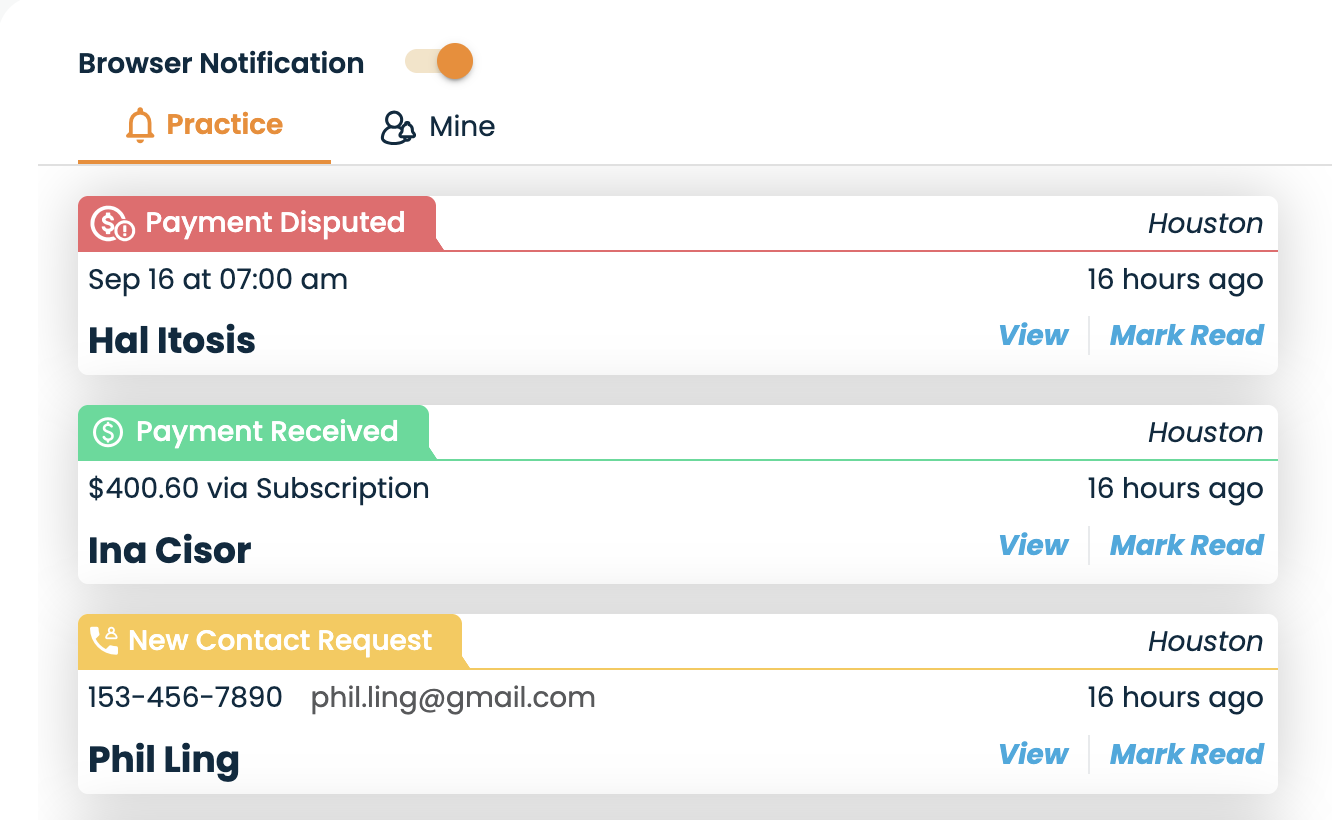
Task: Click the Payment Received dollar icon
Action: click(x=107, y=432)
